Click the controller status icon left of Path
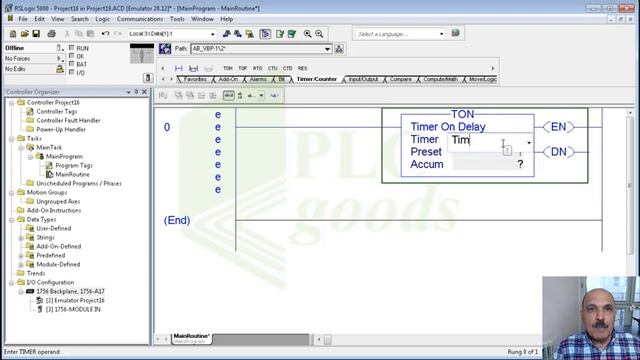This screenshot has width=640, height=360. pyautogui.click(x=165, y=49)
